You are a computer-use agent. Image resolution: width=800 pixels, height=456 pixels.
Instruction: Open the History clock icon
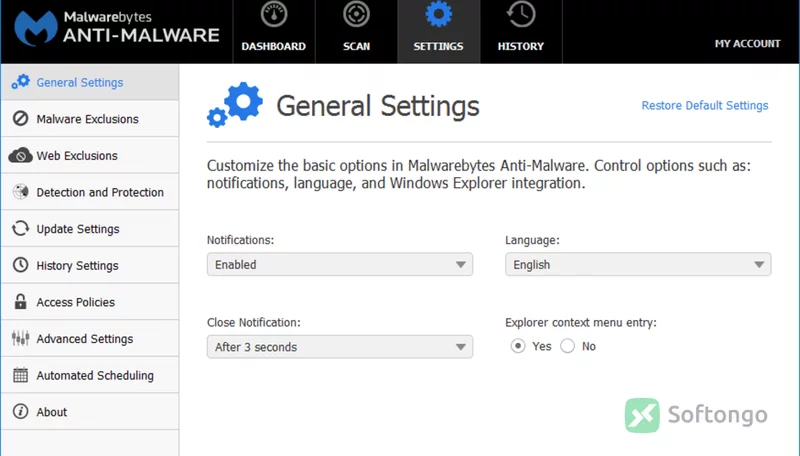(521, 14)
